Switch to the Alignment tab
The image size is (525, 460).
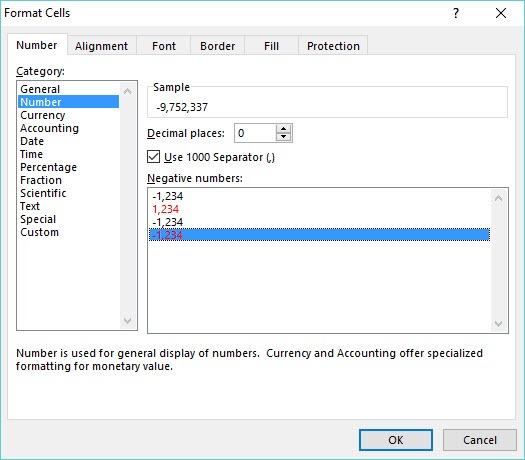[x=101, y=46]
